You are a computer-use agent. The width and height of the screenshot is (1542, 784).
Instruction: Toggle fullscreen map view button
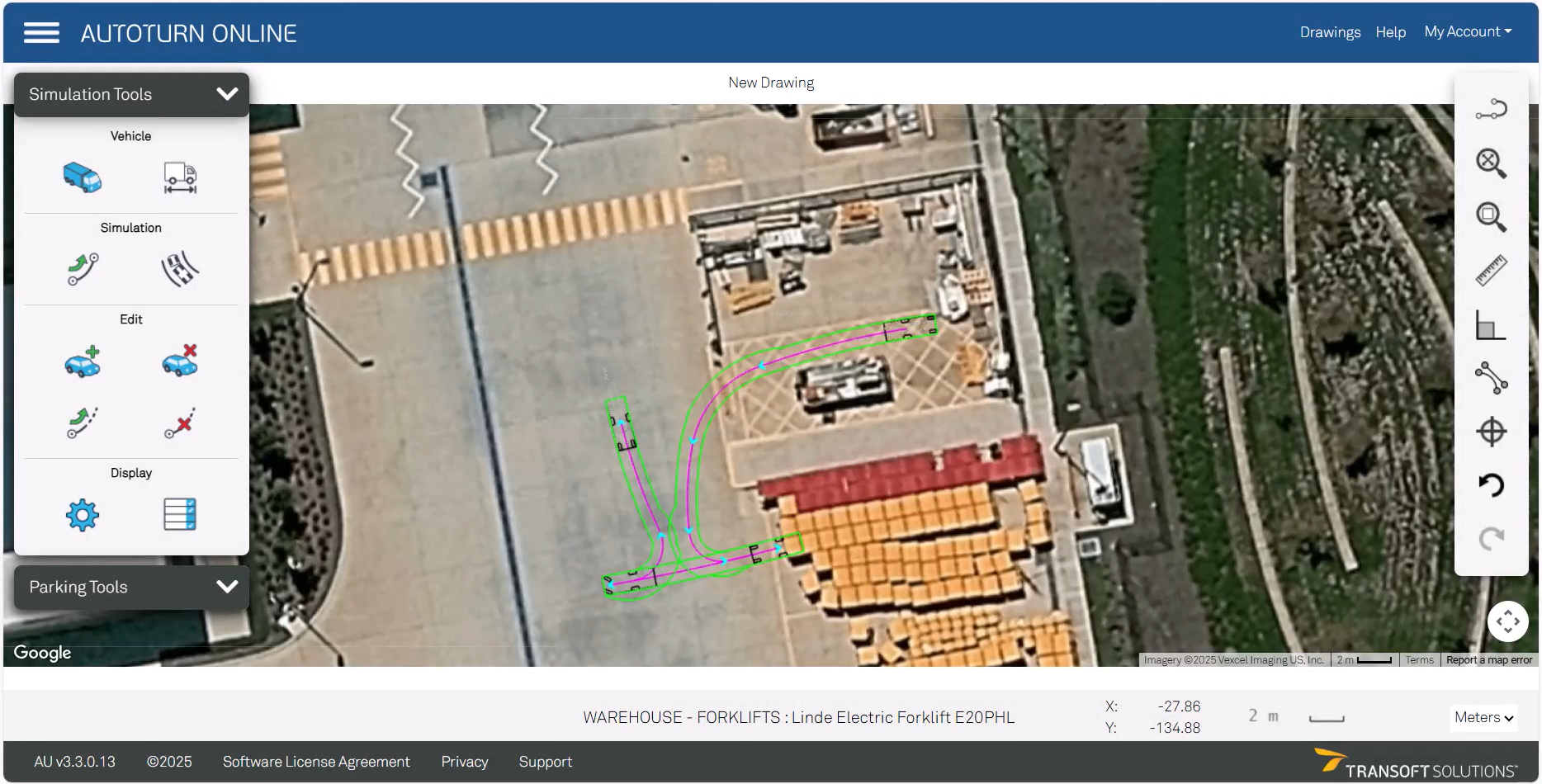1507,621
